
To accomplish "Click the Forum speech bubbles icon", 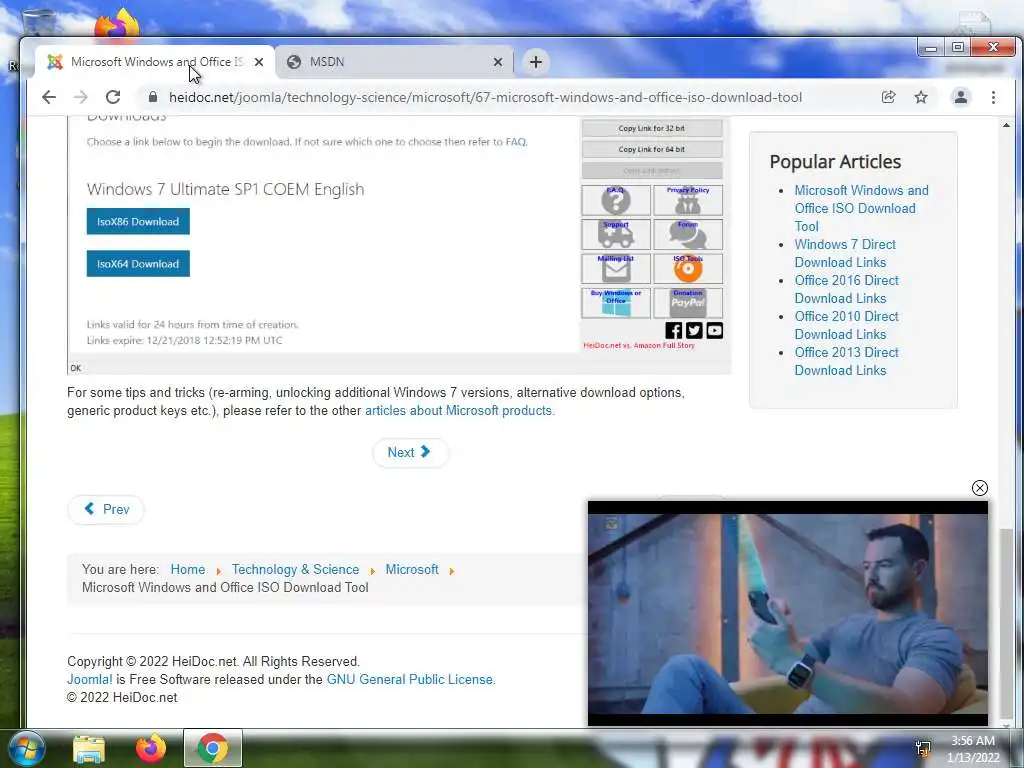I will tap(688, 234).
